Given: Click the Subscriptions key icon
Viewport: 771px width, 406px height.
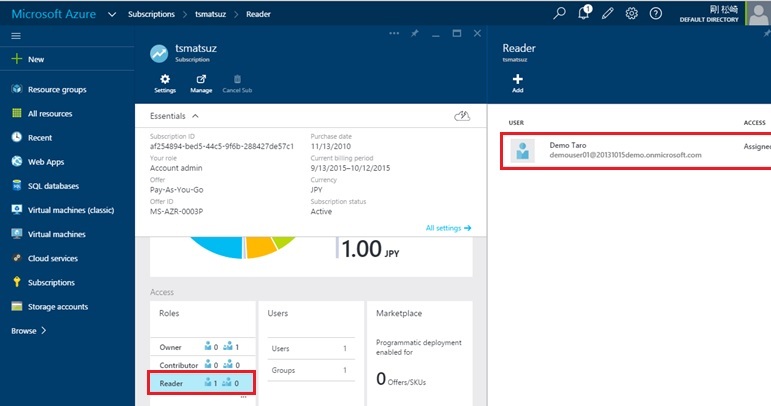Looking at the screenshot, I should coord(17,282).
